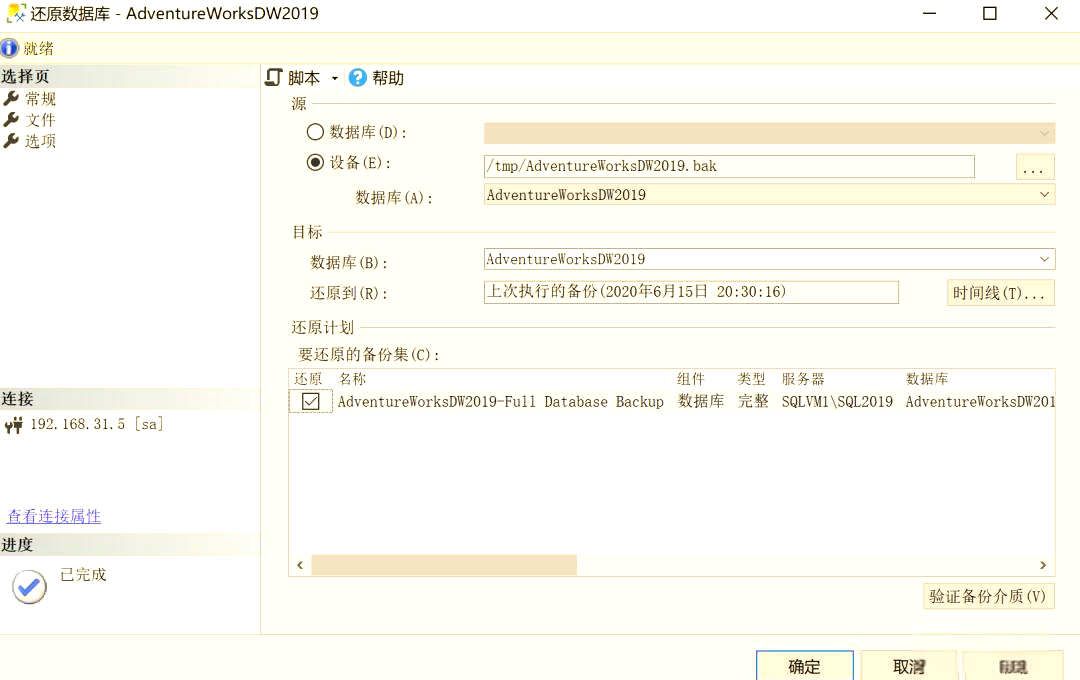
Task: Click the 时间线(T)... button
Action: tap(1001, 291)
